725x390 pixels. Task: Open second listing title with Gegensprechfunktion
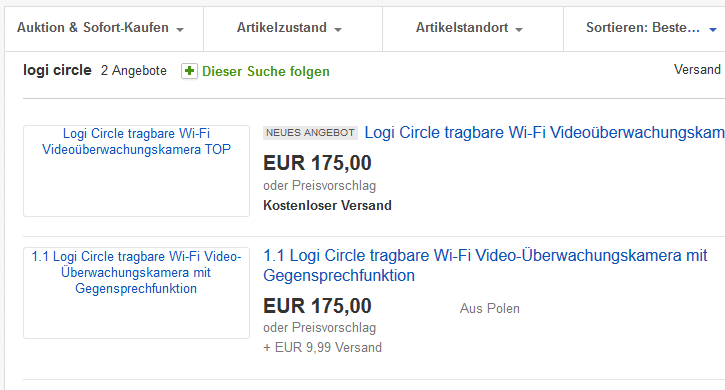pyautogui.click(x=485, y=265)
